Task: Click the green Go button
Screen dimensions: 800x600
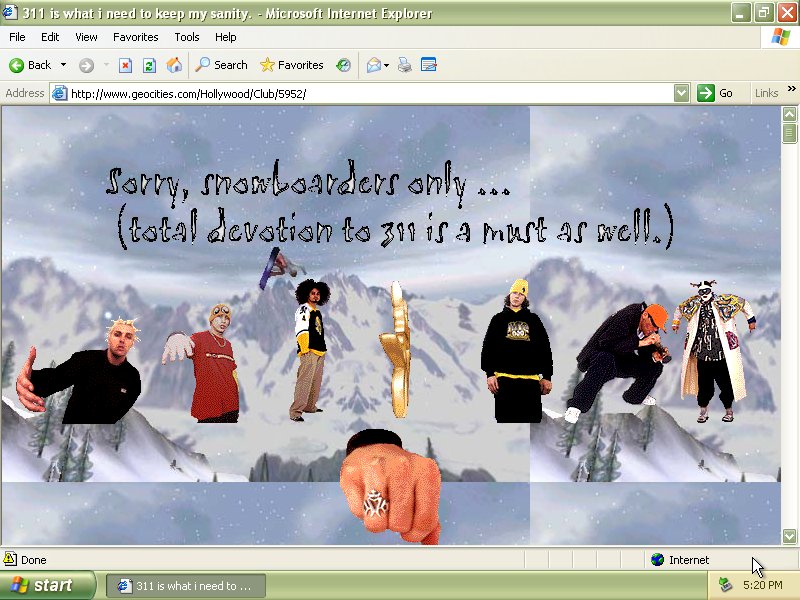Action: pos(716,93)
